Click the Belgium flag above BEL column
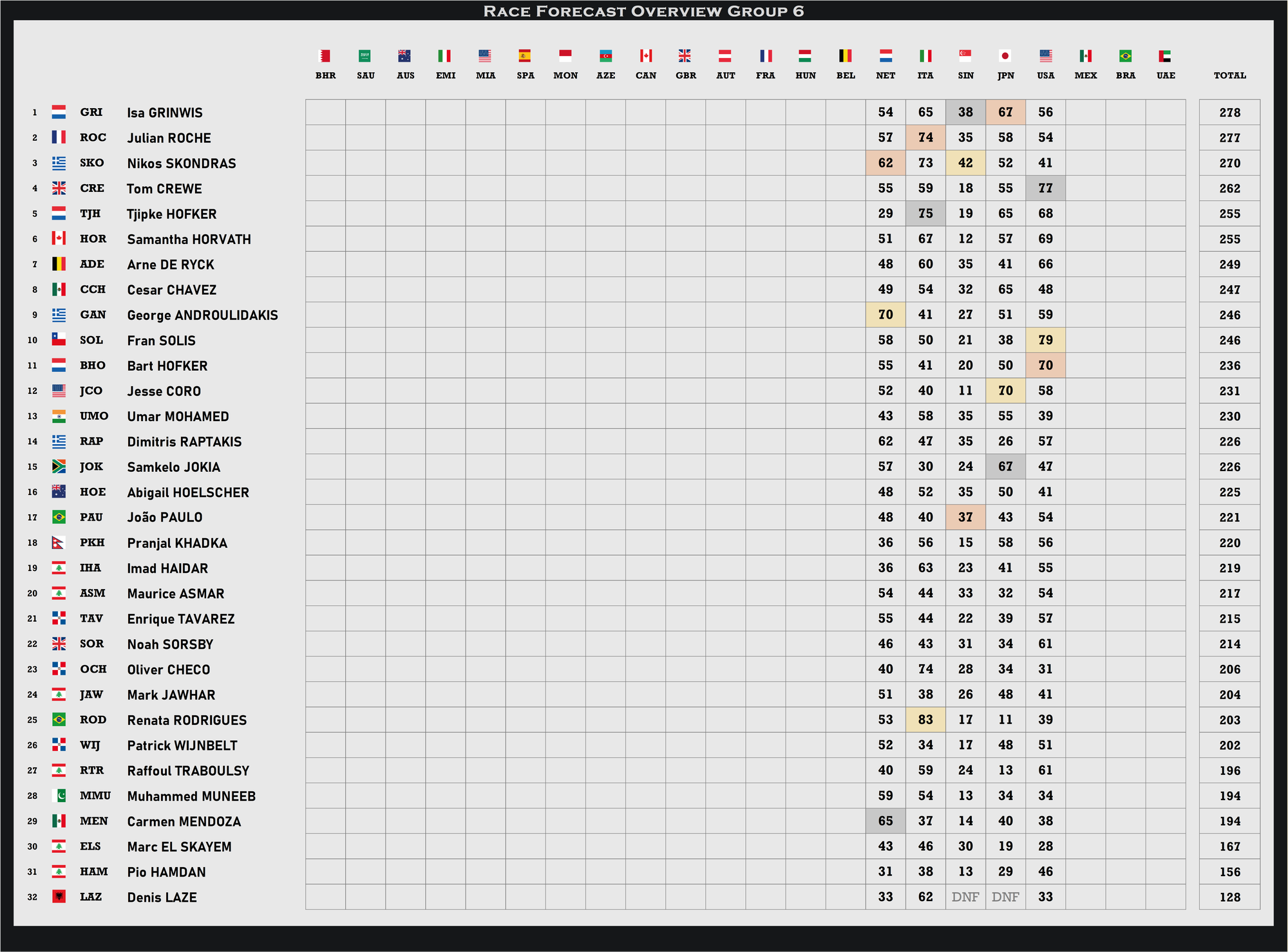Viewport: 1288px width, 952px height. 845,56
